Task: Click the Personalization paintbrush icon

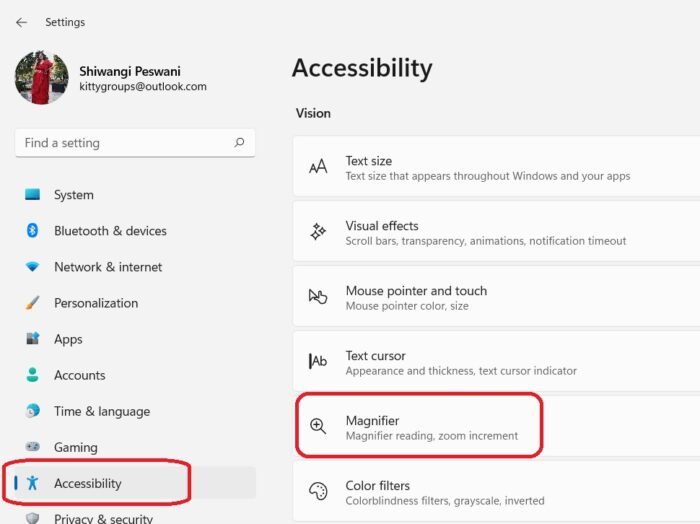Action: coord(32,303)
